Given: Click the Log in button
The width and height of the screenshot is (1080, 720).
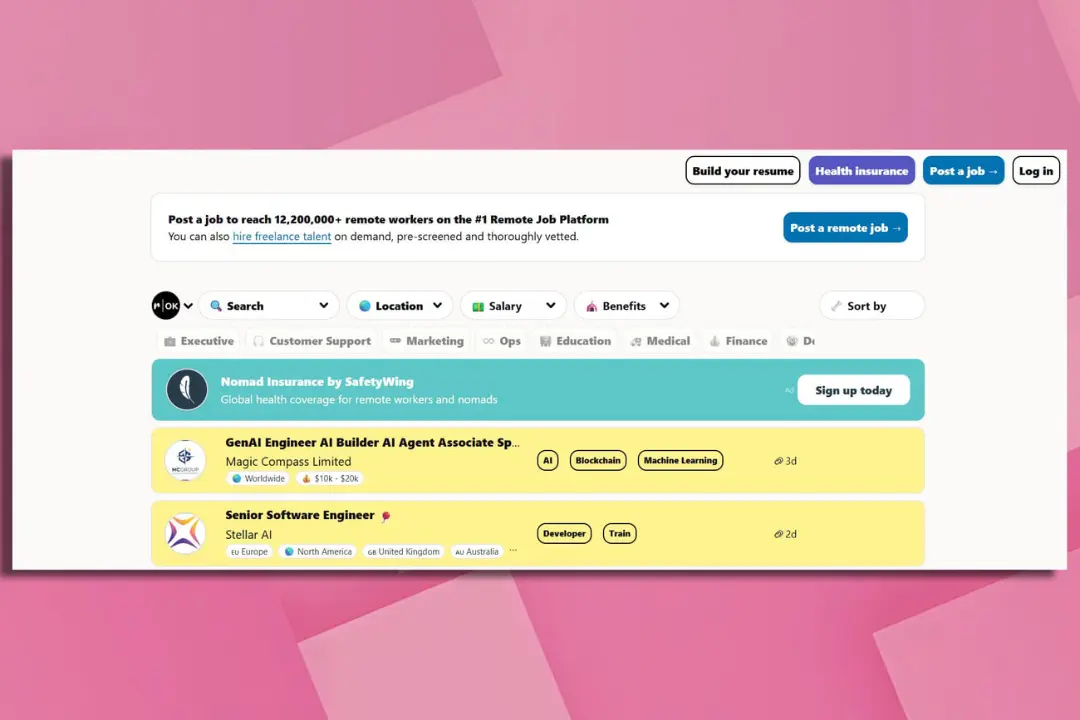Looking at the screenshot, I should click(x=1036, y=171).
